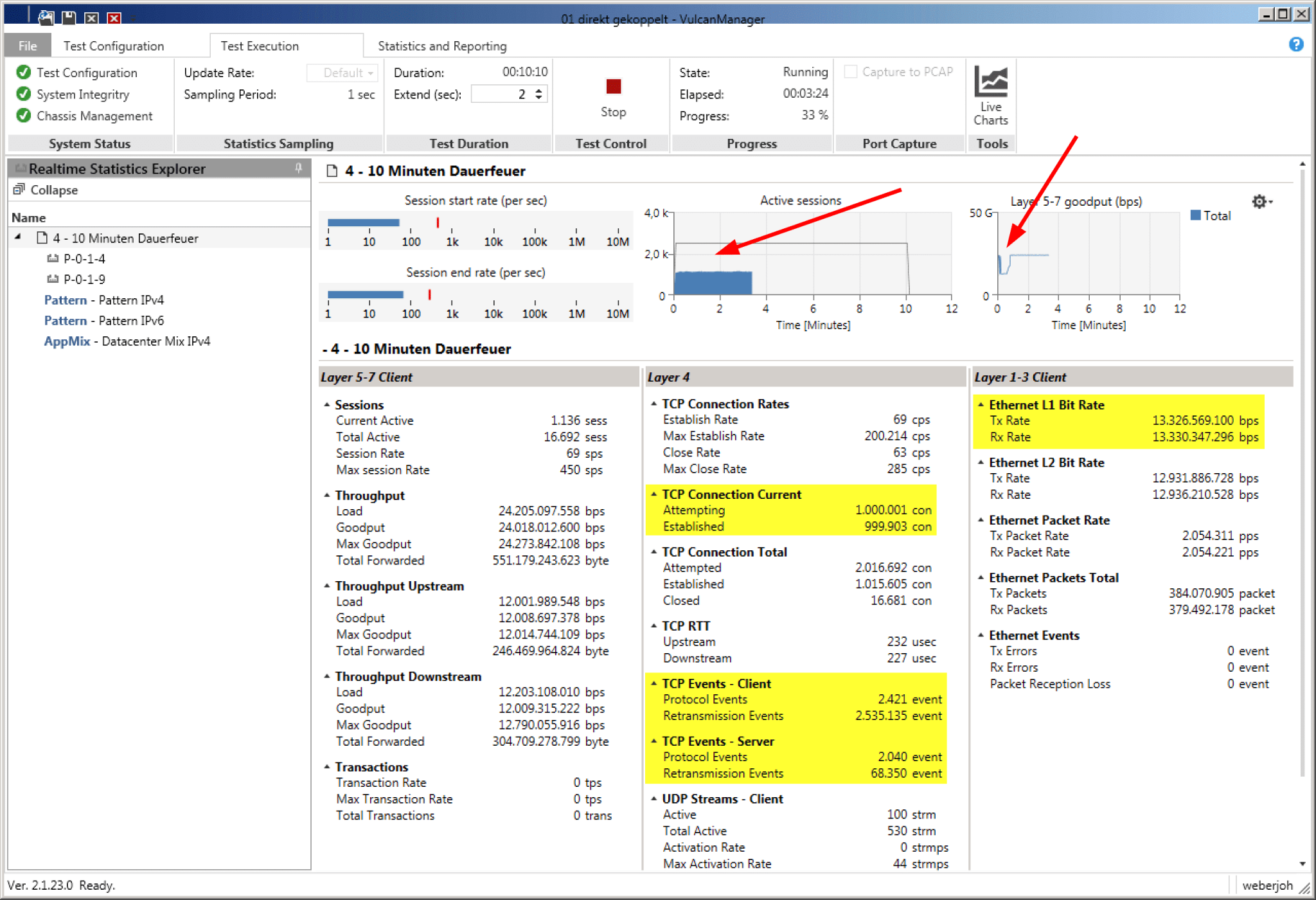Click the Chassis Management green check icon
1316x900 pixels.
(24, 116)
